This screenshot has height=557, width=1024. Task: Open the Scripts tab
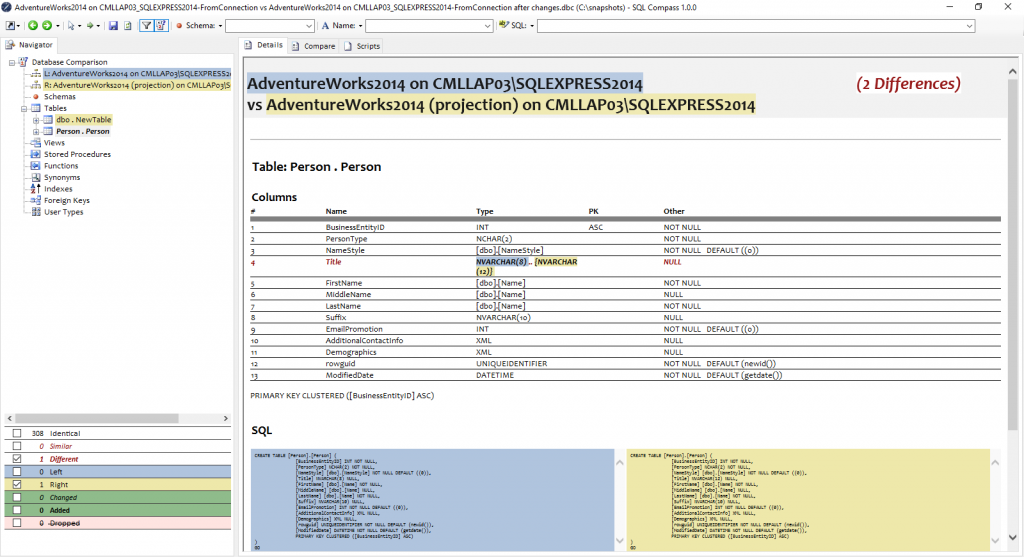[361, 46]
